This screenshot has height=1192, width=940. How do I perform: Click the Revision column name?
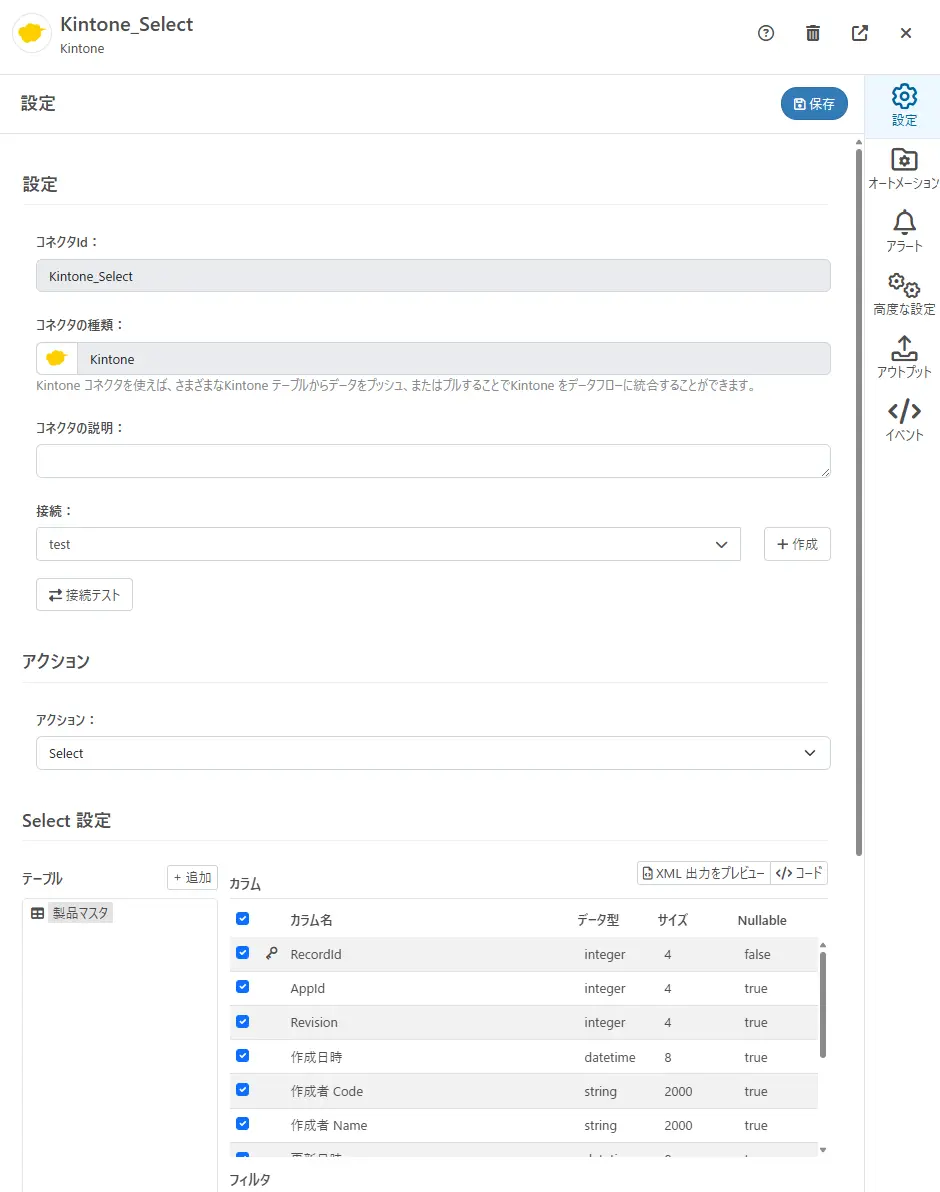pos(314,1022)
